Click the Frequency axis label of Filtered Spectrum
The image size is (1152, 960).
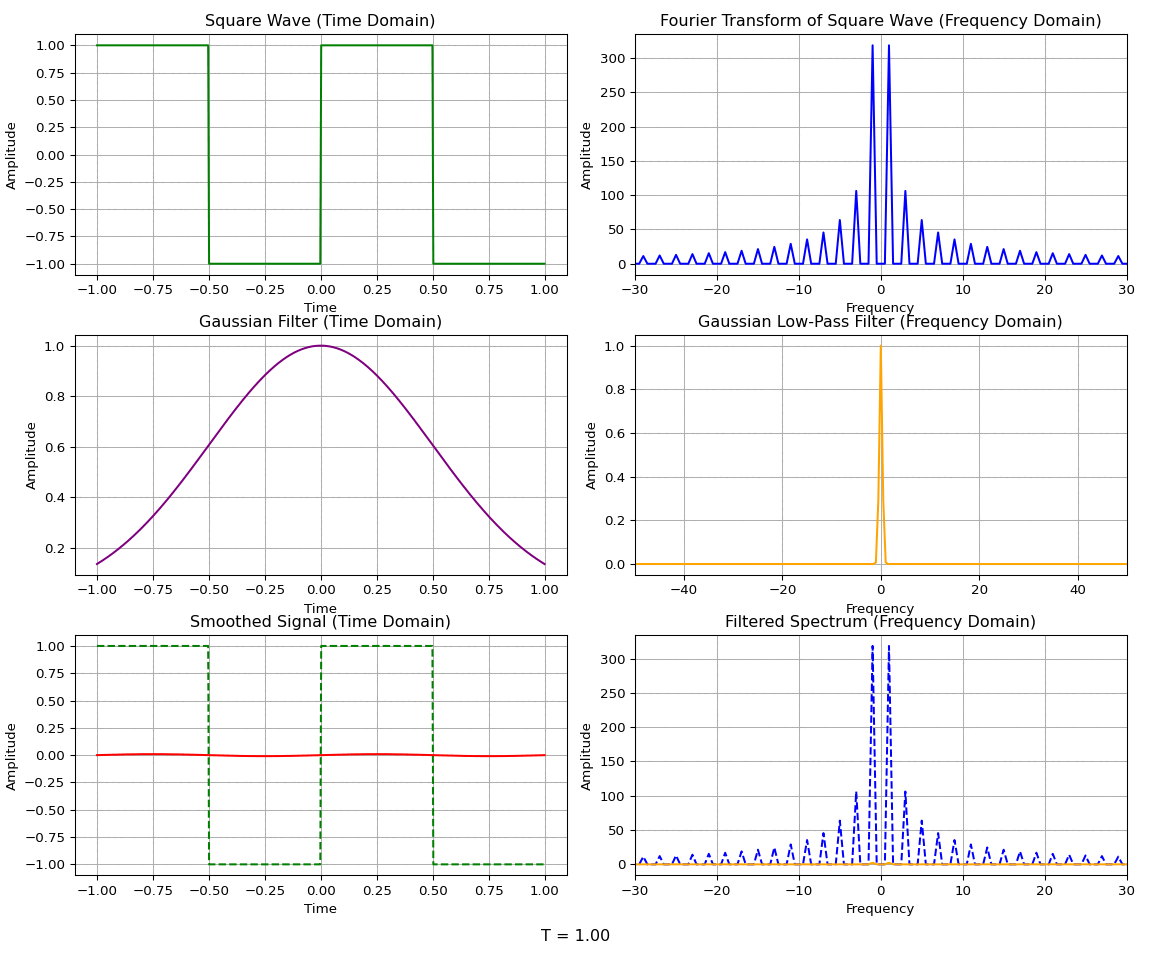(x=880, y=909)
